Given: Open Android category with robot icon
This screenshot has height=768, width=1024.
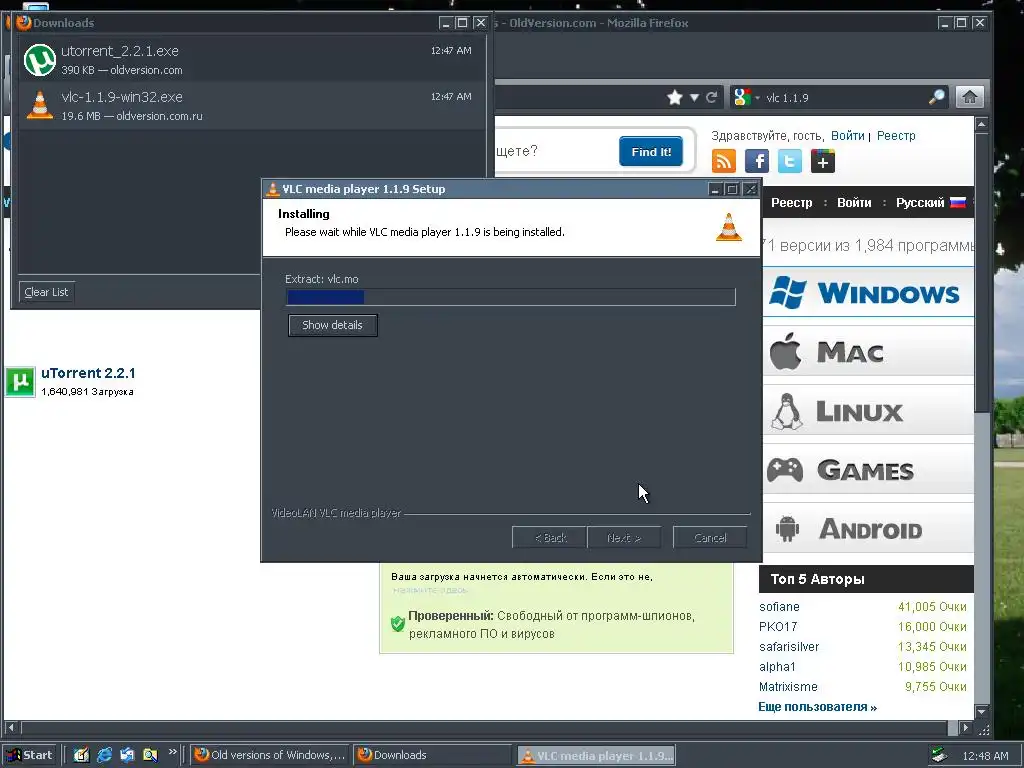Looking at the screenshot, I should [868, 528].
